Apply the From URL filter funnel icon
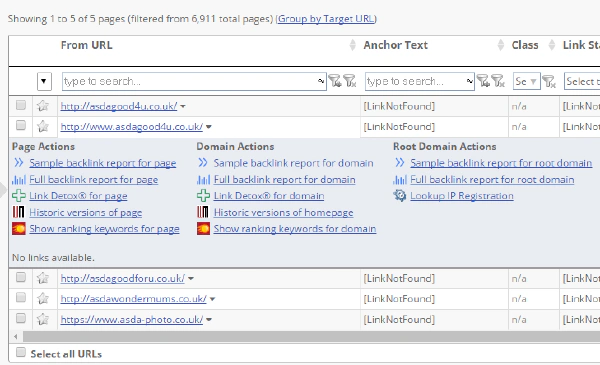The width and height of the screenshot is (600, 365). click(x=335, y=81)
